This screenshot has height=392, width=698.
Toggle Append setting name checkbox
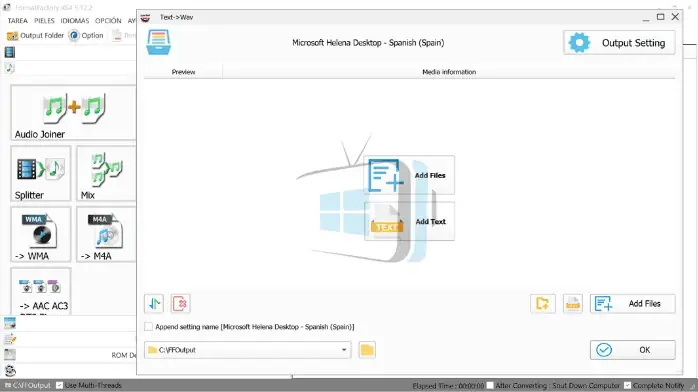pos(149,327)
